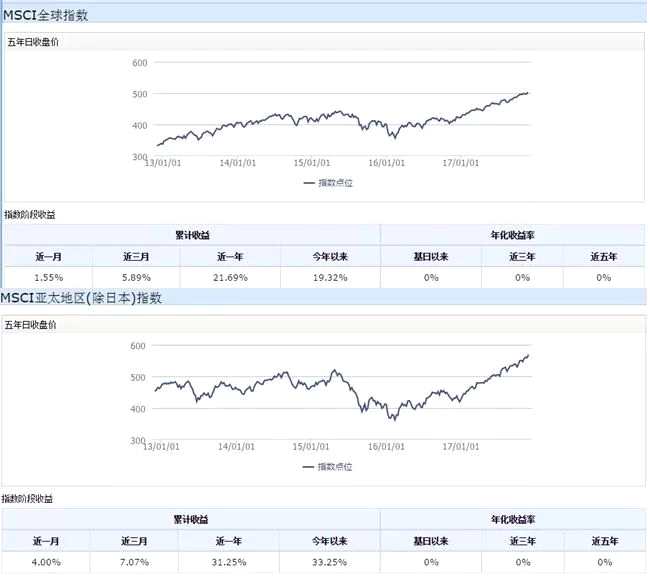Click the 17/01/01 axis label in MSCI亚太地区 chart
The width and height of the screenshot is (650, 576).
click(461, 447)
